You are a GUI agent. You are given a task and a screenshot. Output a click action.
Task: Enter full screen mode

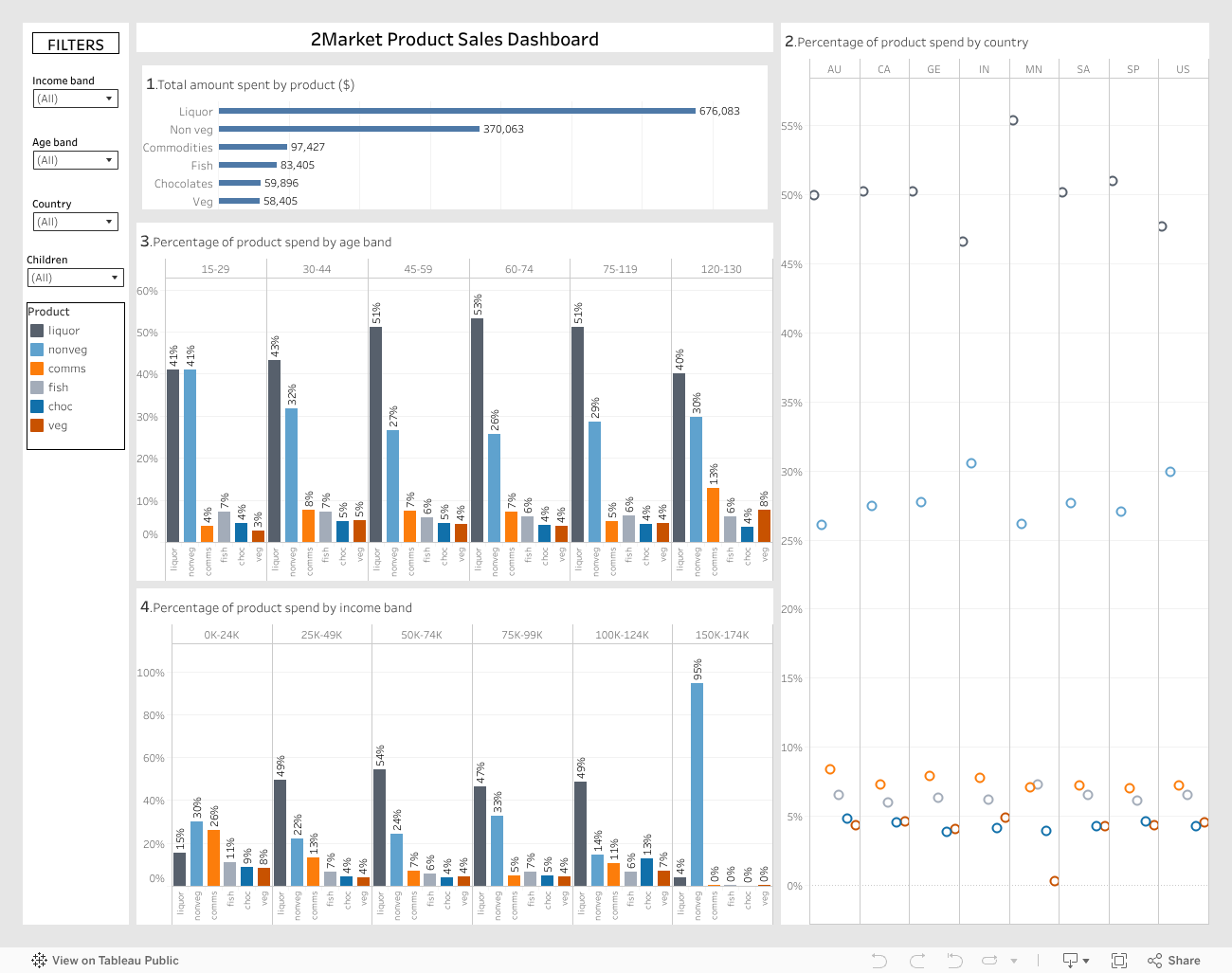tap(1119, 961)
